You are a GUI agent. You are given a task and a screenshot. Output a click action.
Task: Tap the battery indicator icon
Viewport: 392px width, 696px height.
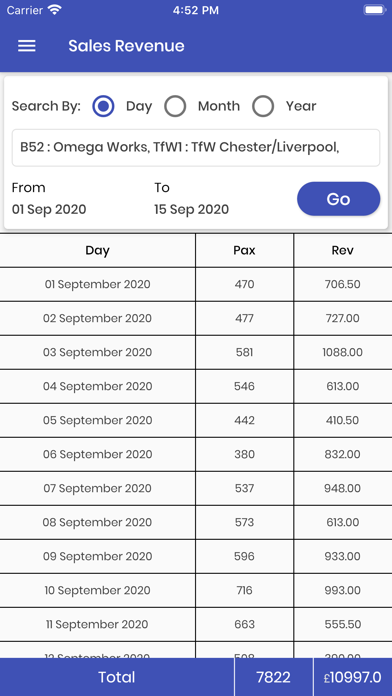375,10
